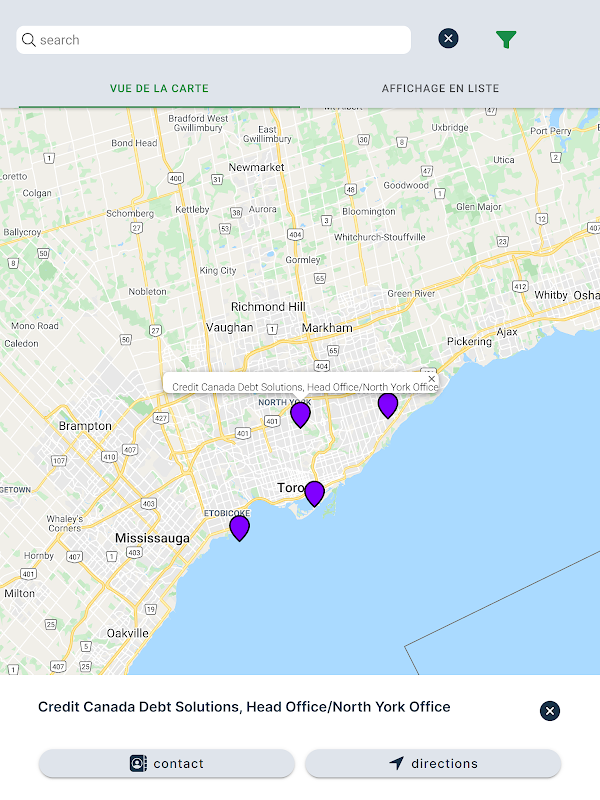Image resolution: width=600 pixels, height=800 pixels.
Task: Open the green filter funnel
Action: [x=506, y=39]
